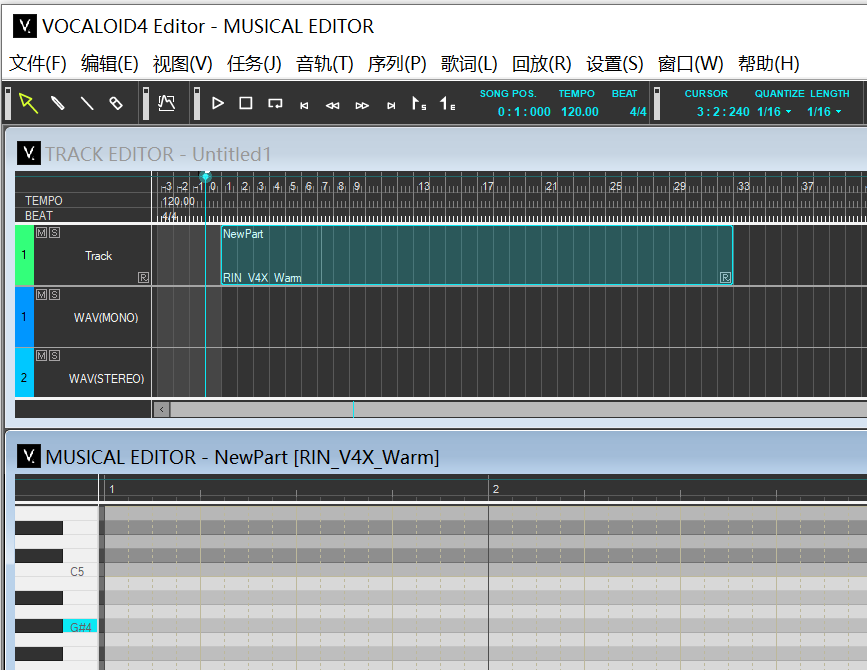Toggle the grid automation tool icon

(166, 103)
